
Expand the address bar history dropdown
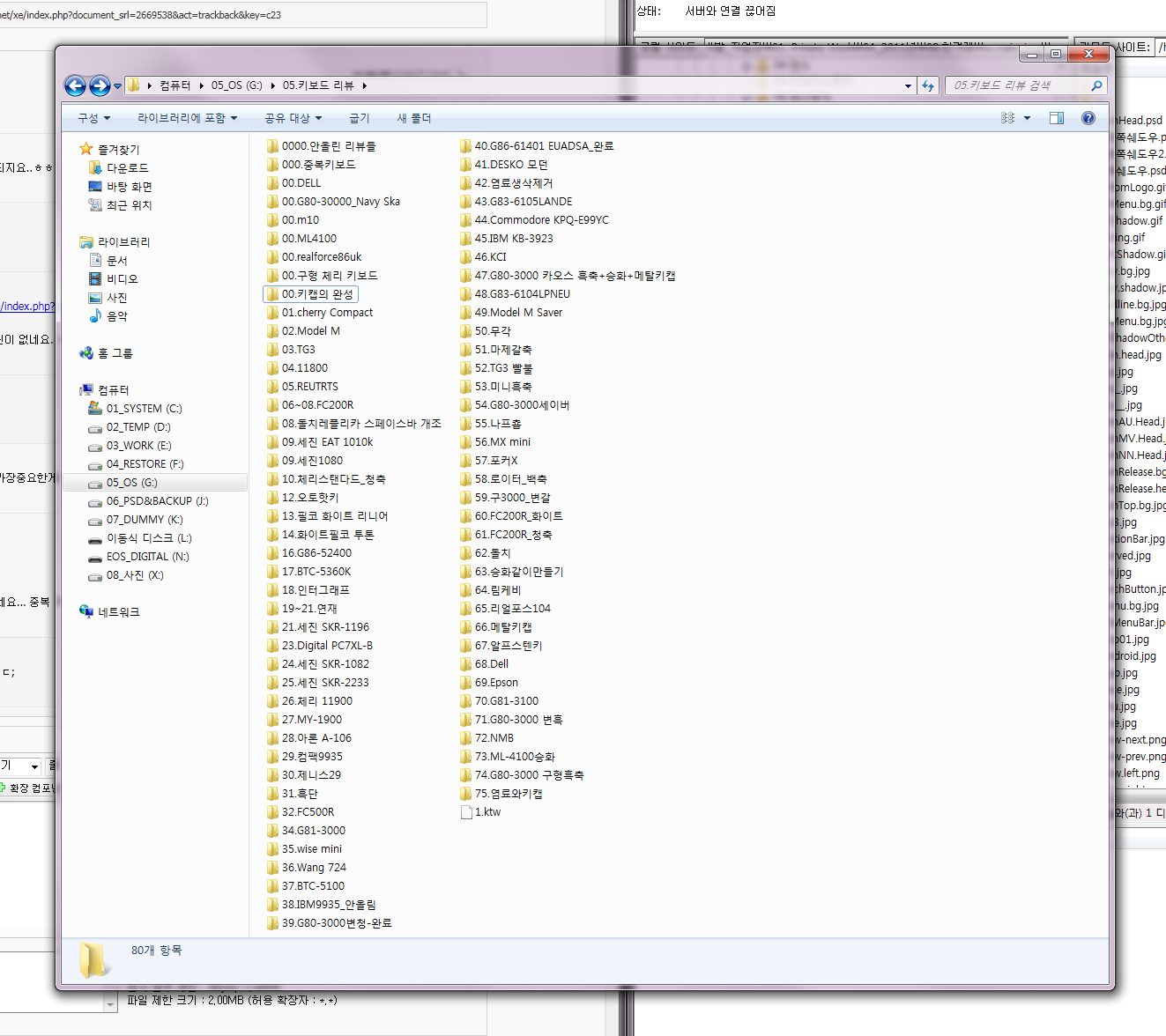[x=908, y=86]
